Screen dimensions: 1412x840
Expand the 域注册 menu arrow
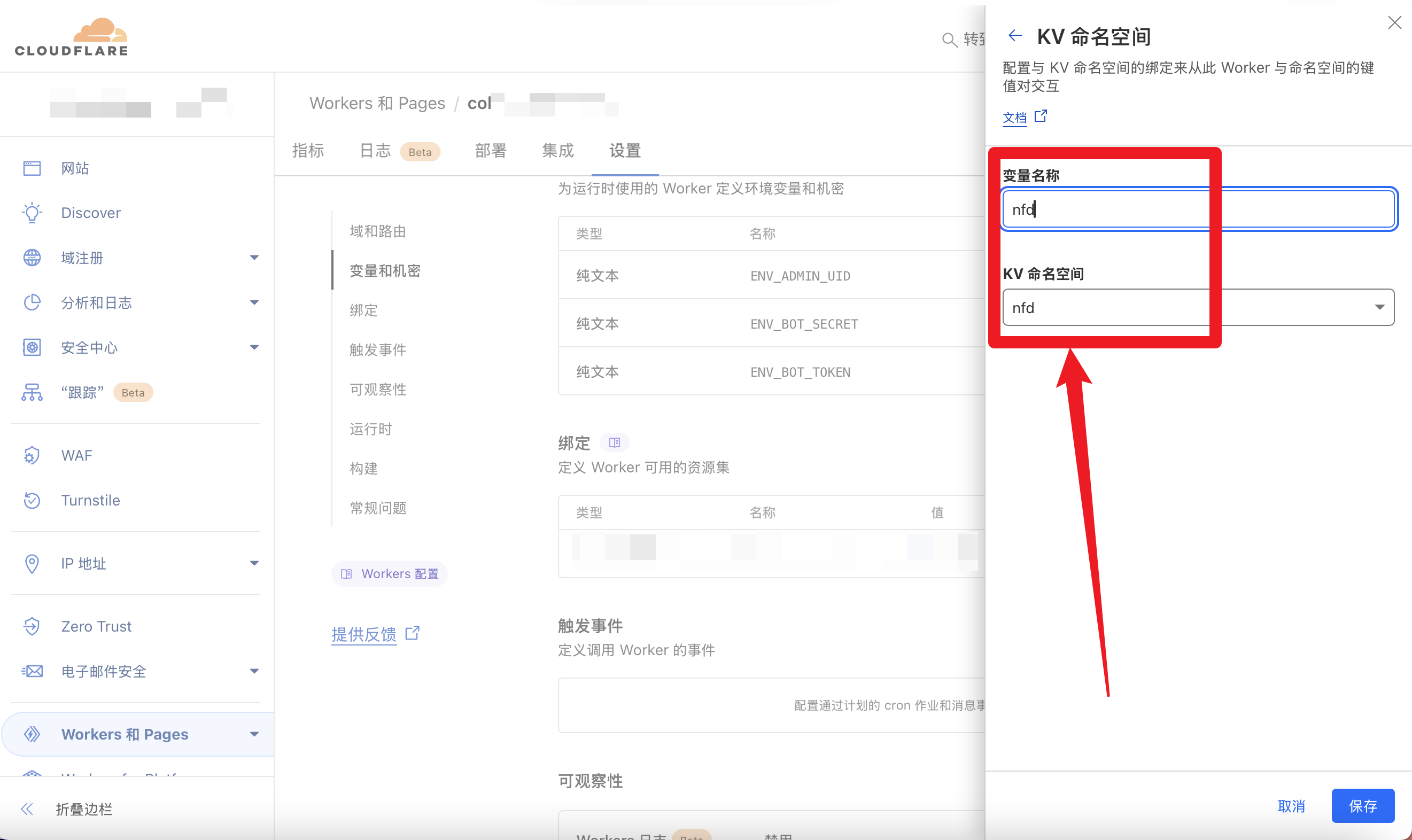click(254, 258)
